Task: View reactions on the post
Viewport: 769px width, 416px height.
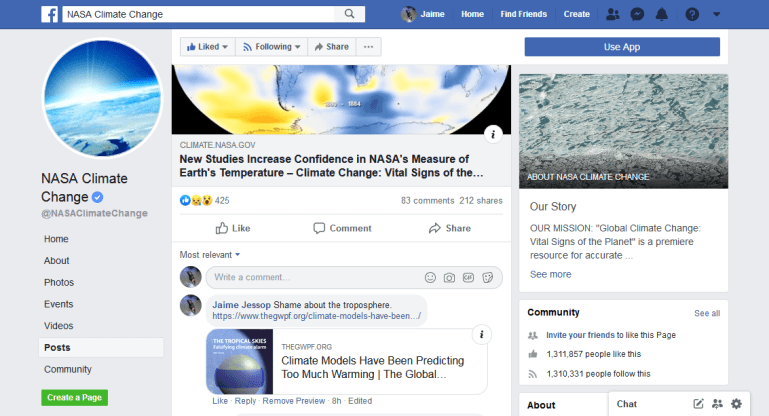Action: [x=204, y=200]
